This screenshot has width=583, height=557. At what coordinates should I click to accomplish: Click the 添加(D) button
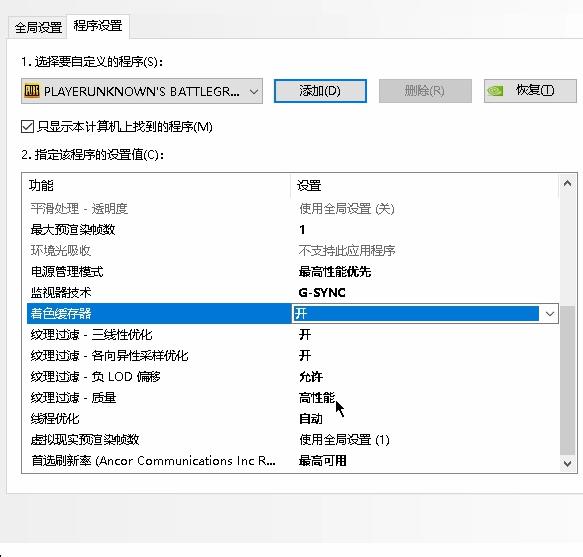320,91
